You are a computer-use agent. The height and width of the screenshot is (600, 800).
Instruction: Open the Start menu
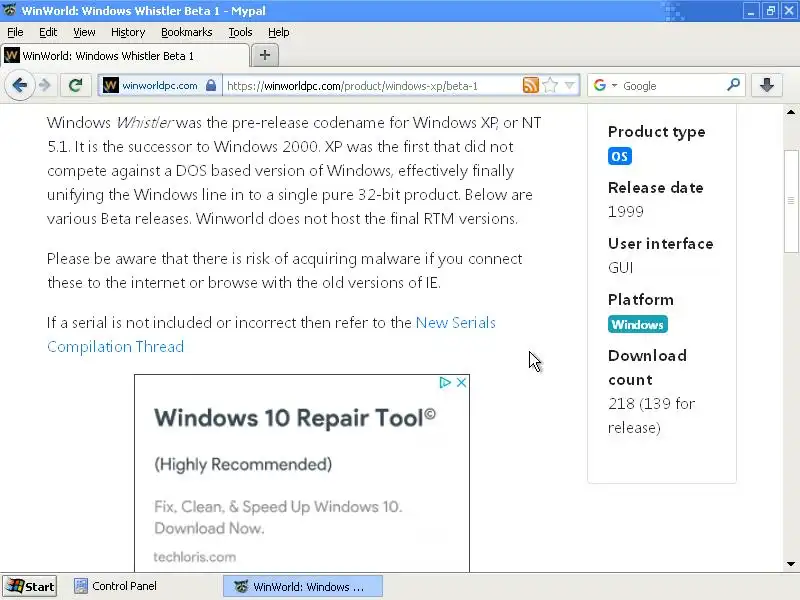coord(30,586)
